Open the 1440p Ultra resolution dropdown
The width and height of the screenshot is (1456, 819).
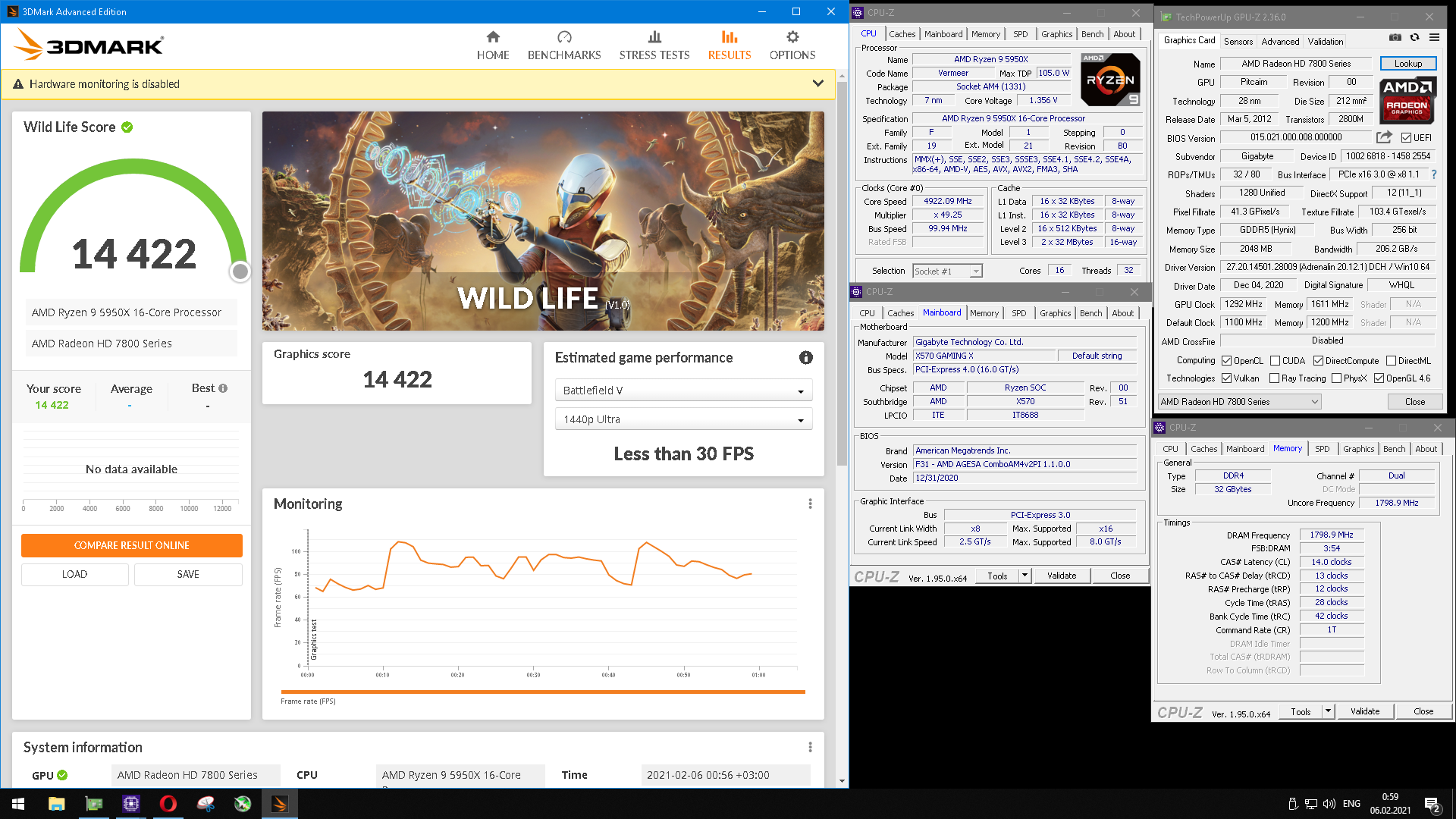pyautogui.click(x=683, y=419)
